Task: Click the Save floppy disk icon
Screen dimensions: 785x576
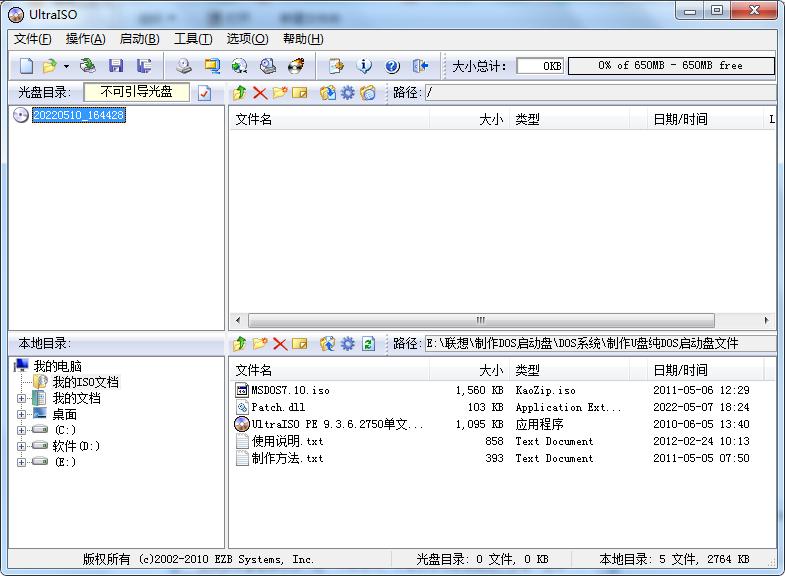Action: click(116, 66)
